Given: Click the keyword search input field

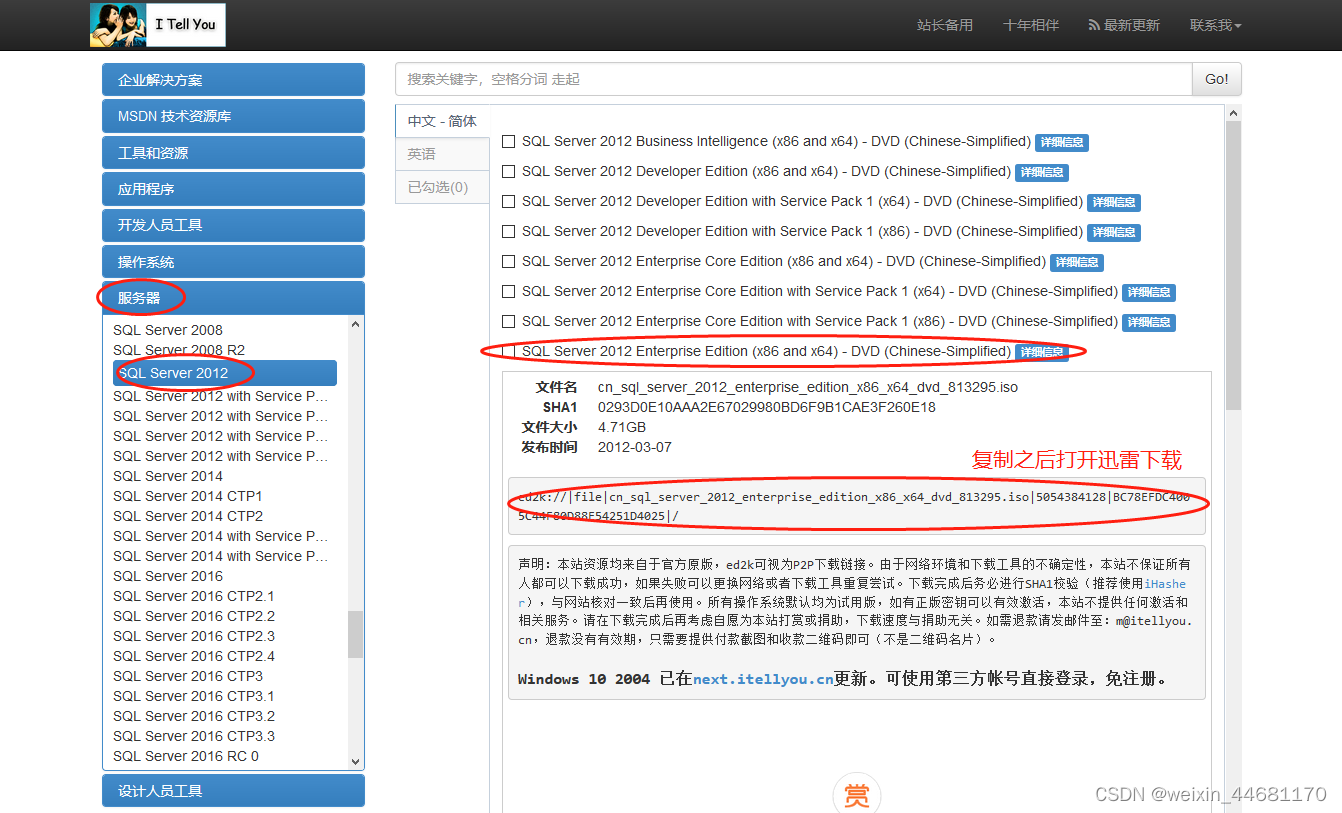Looking at the screenshot, I should [794, 79].
